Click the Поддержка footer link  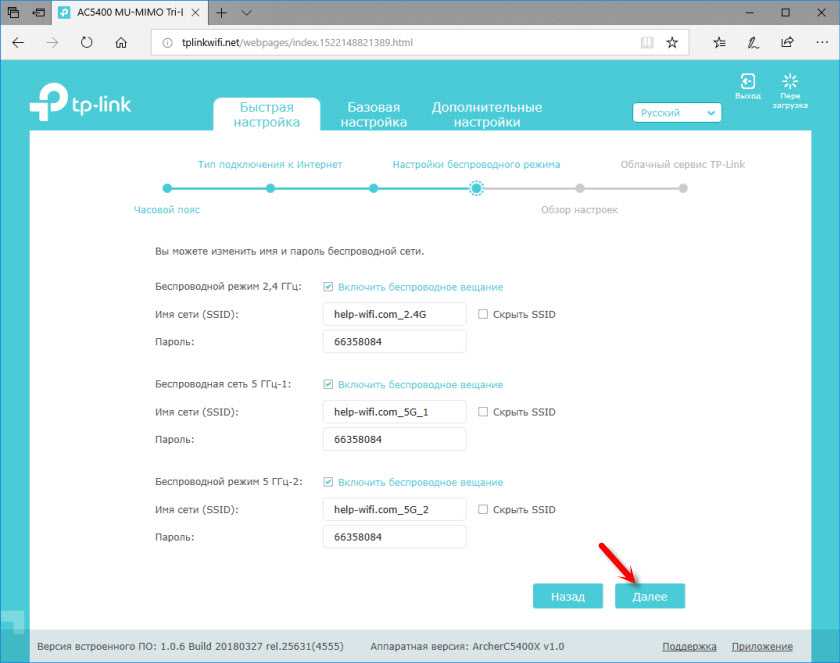689,647
